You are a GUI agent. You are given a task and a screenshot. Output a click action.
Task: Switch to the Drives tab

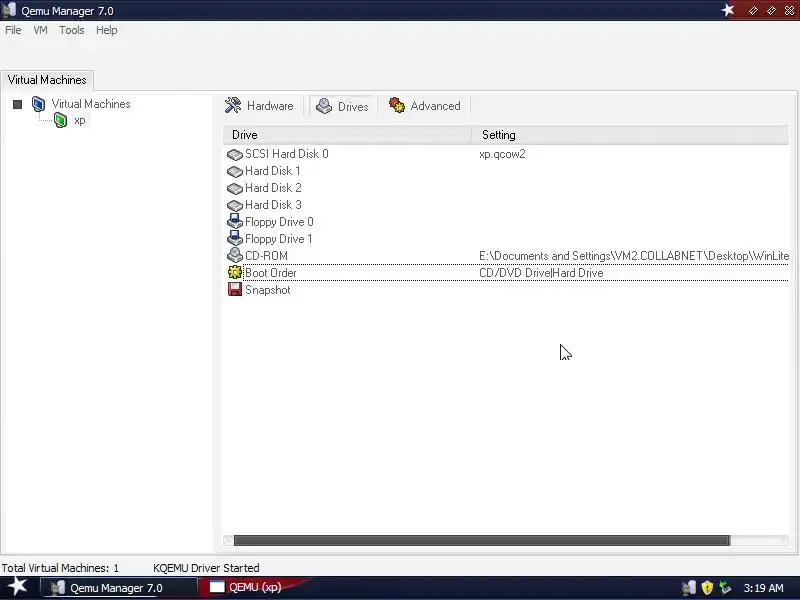pyautogui.click(x=343, y=106)
